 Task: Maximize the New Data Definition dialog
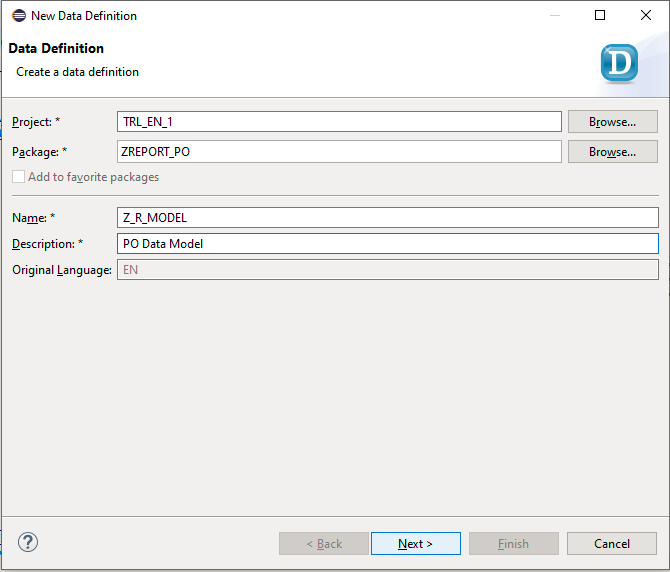600,15
